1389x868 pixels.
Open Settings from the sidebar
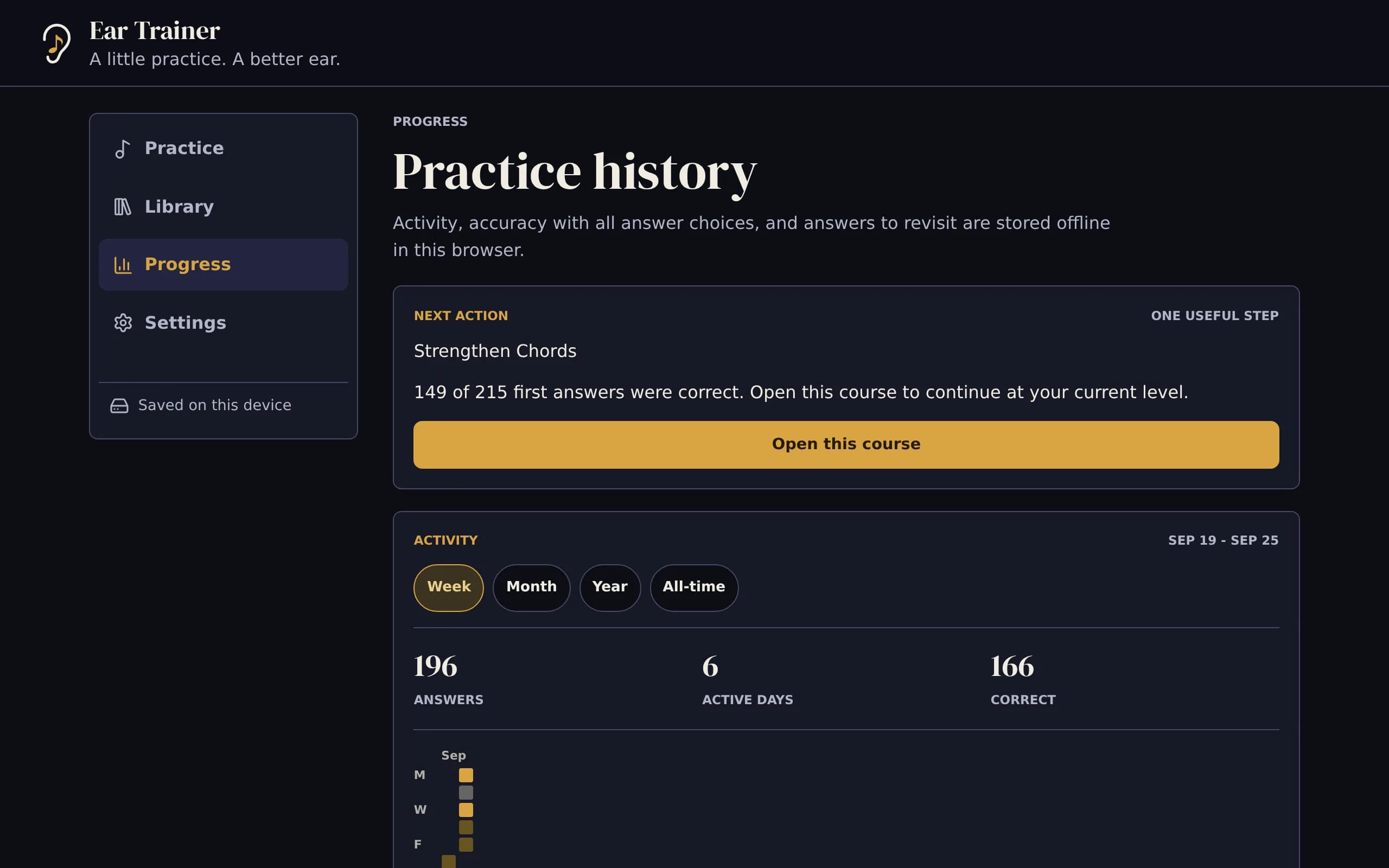(x=224, y=323)
